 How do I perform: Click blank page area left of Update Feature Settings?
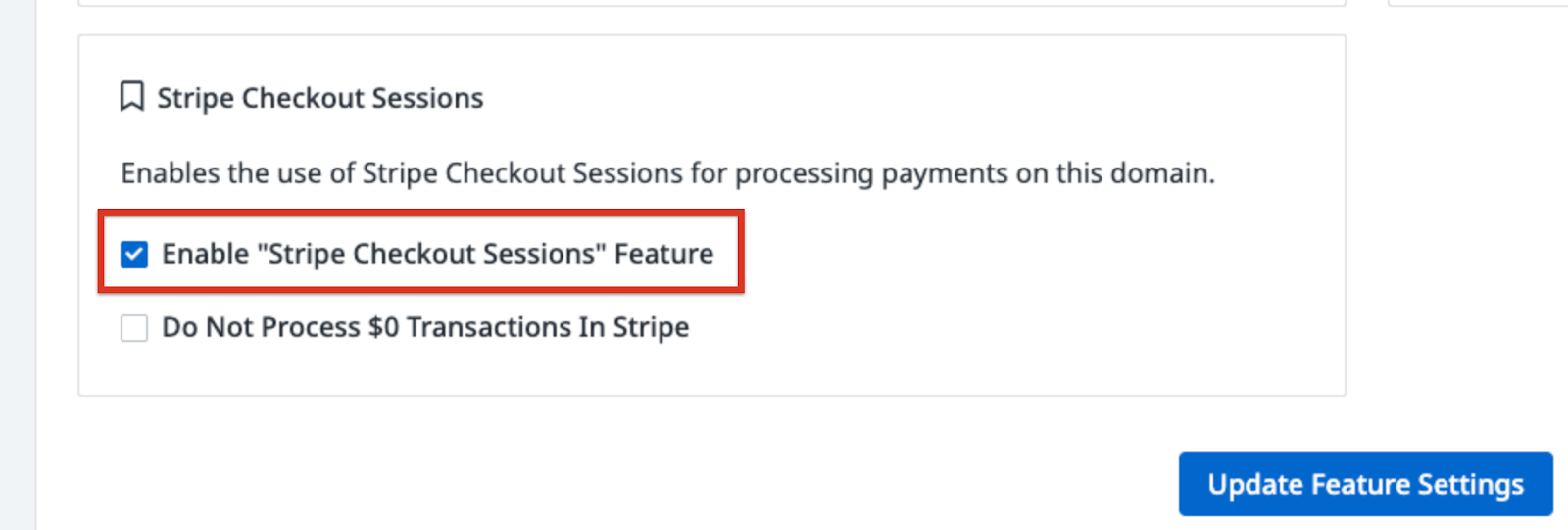point(686,470)
